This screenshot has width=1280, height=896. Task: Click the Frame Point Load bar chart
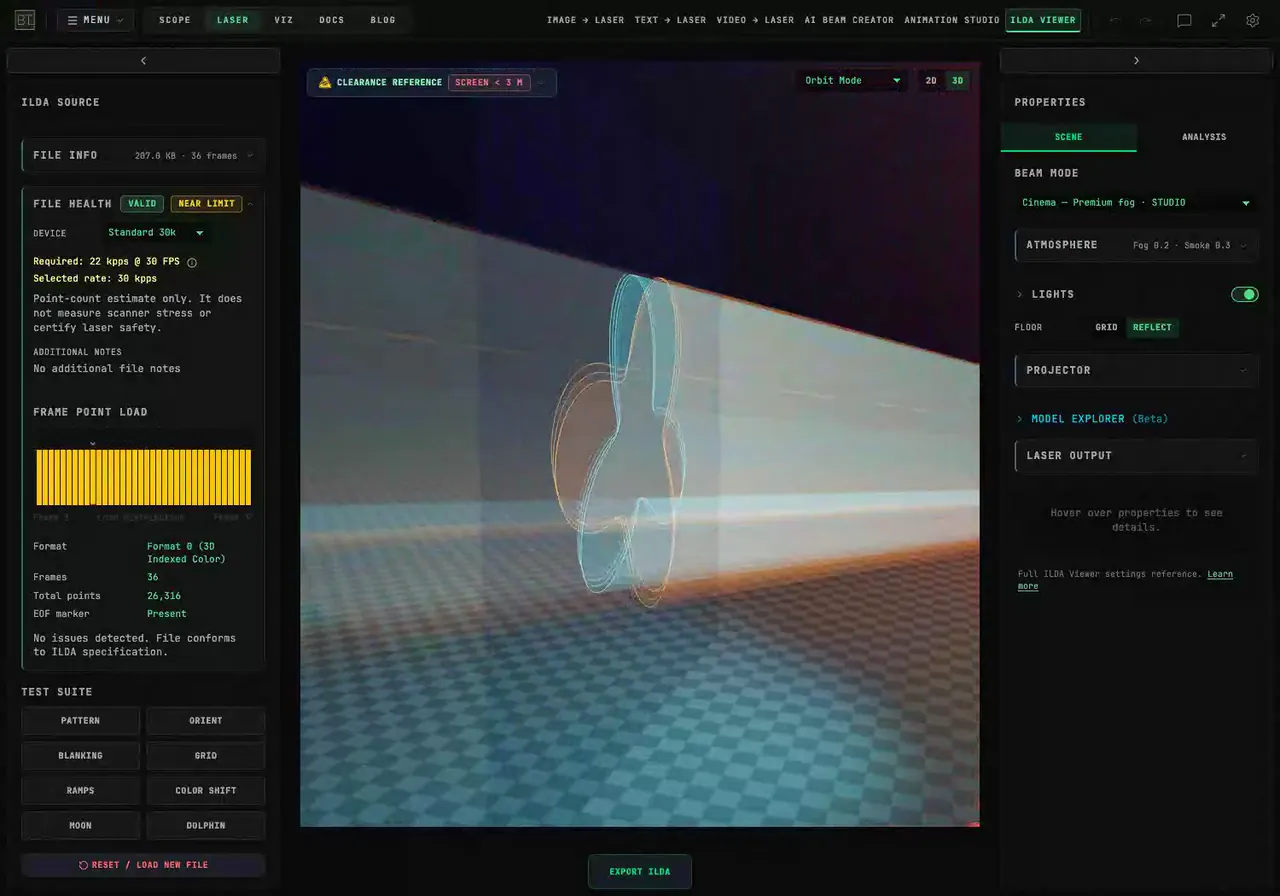[144, 477]
